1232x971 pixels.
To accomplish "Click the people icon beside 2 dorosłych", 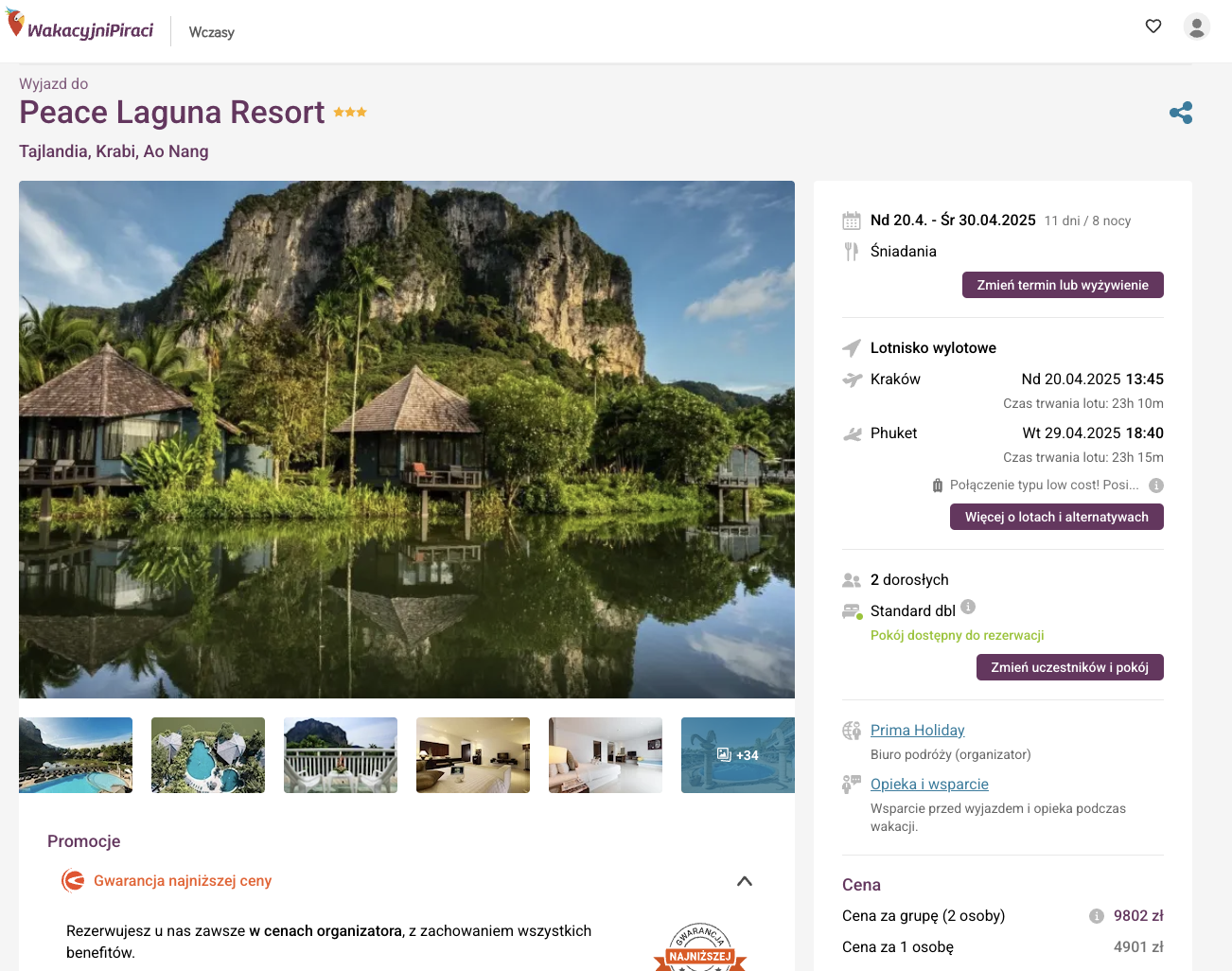I will 852,580.
